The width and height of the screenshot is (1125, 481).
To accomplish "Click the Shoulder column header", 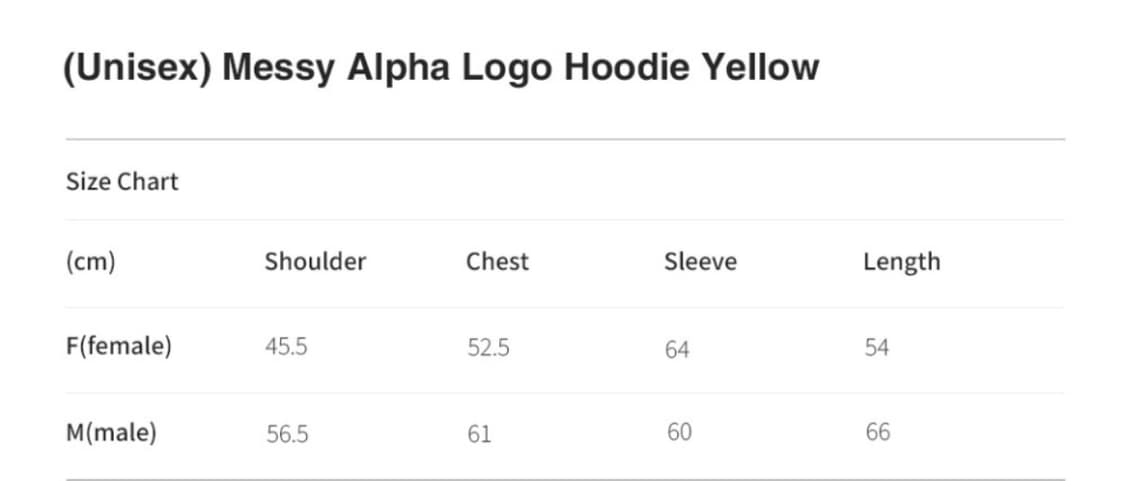I will point(315,262).
